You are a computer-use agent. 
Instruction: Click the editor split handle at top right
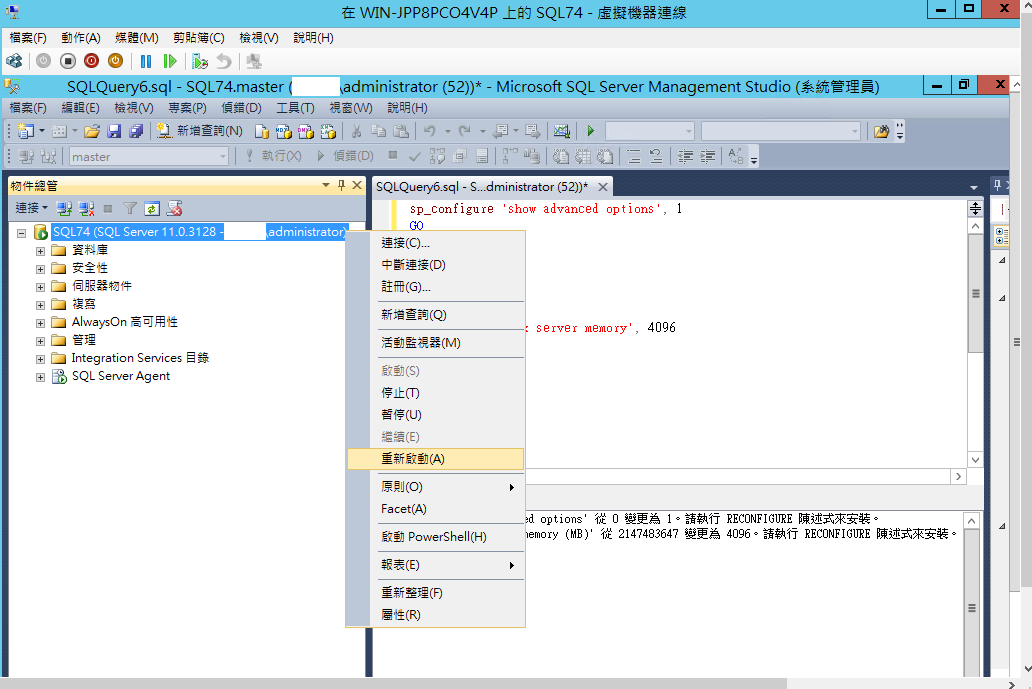(x=975, y=209)
